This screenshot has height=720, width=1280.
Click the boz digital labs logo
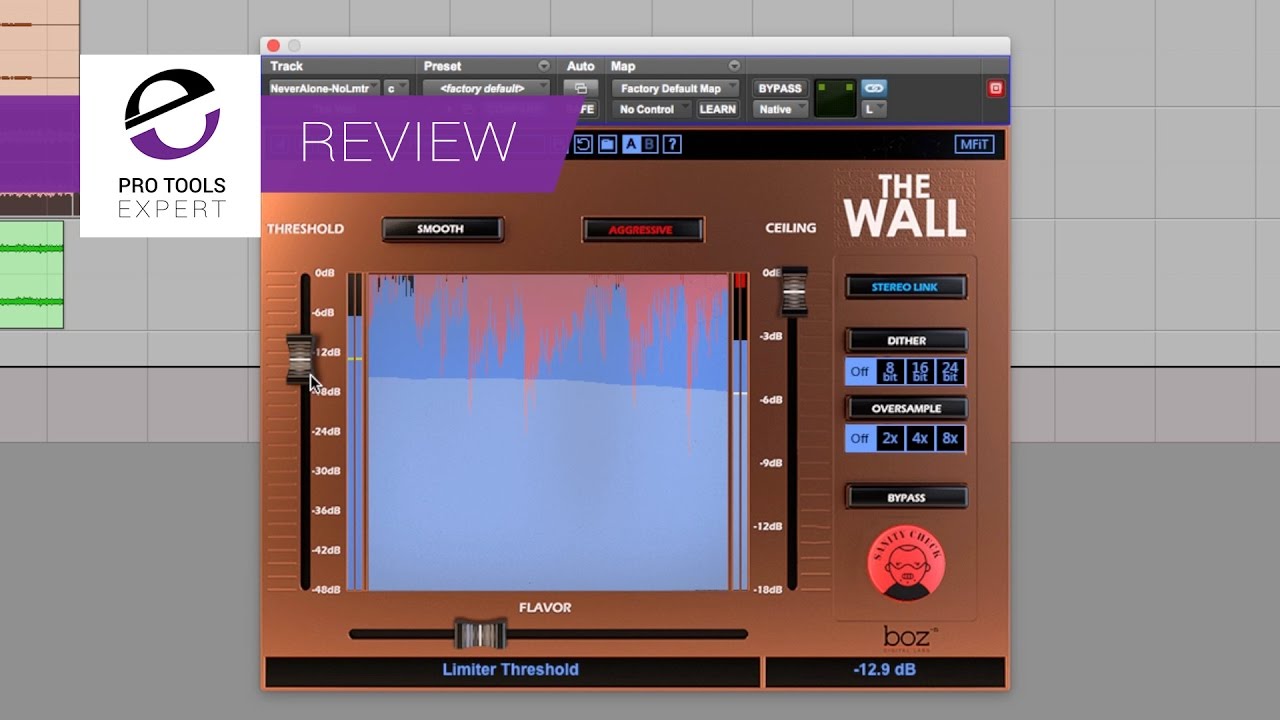(x=911, y=637)
